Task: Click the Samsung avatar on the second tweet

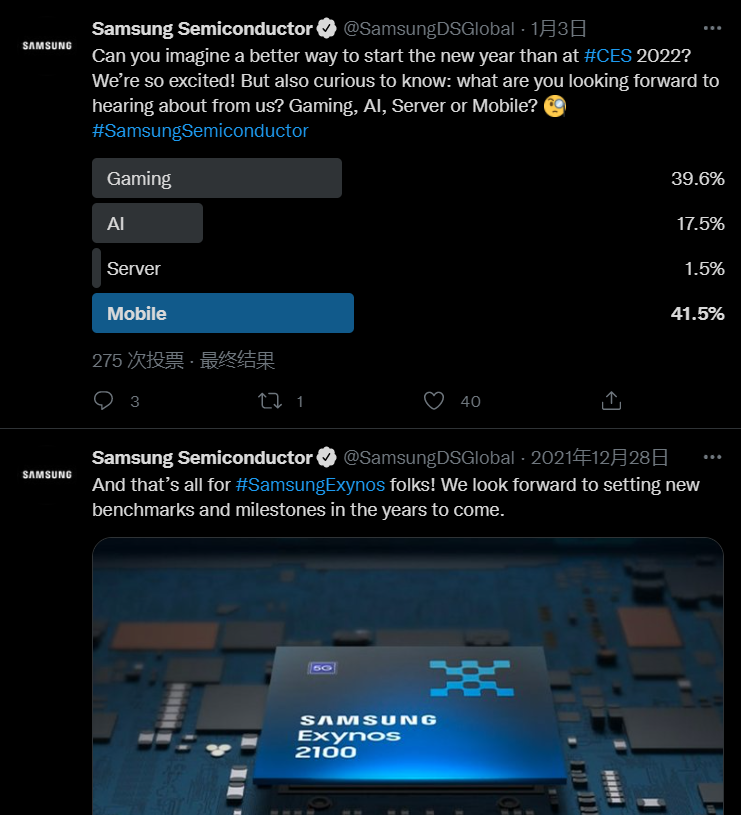Action: point(47,475)
